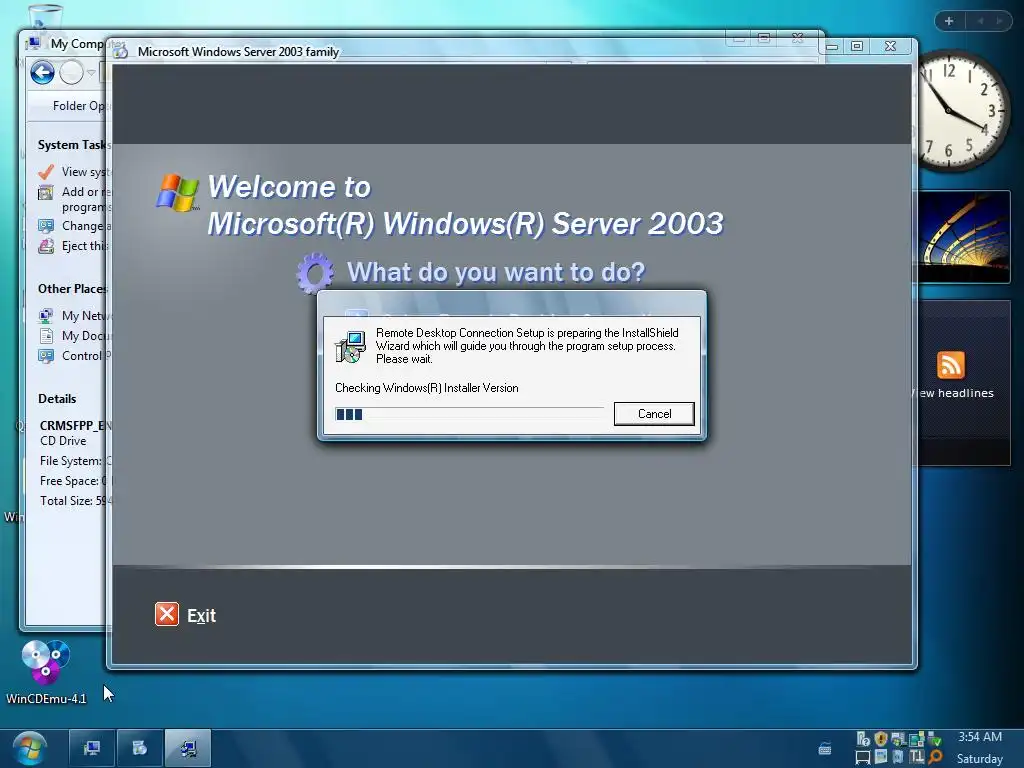1024x768 pixels.
Task: Click the Free Space label in Details
Action: coord(69,481)
